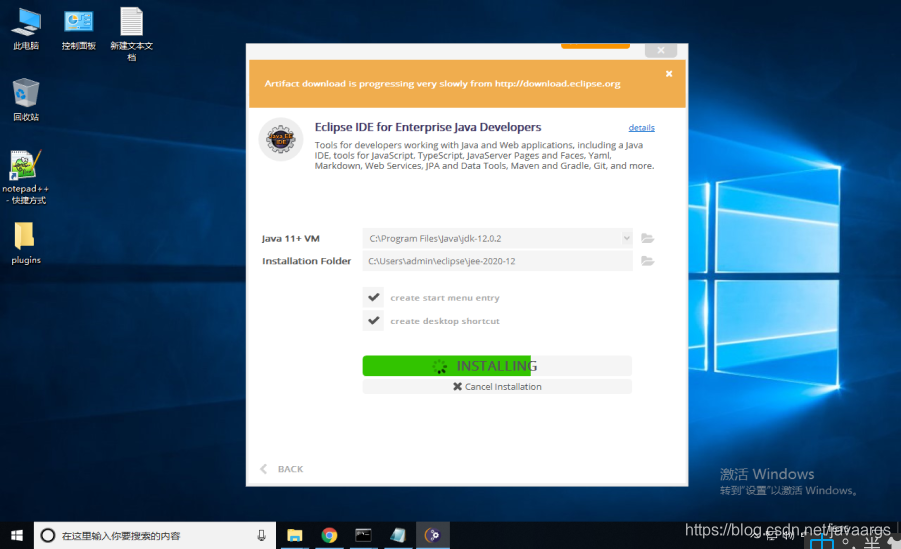This screenshot has width=901, height=549.
Task: Expand the Java 11+ VM dropdown
Action: click(x=626, y=238)
